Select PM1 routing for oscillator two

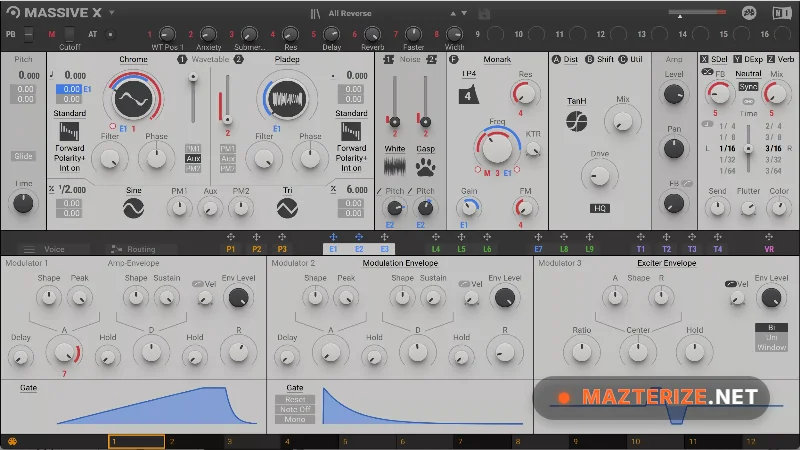tap(228, 148)
